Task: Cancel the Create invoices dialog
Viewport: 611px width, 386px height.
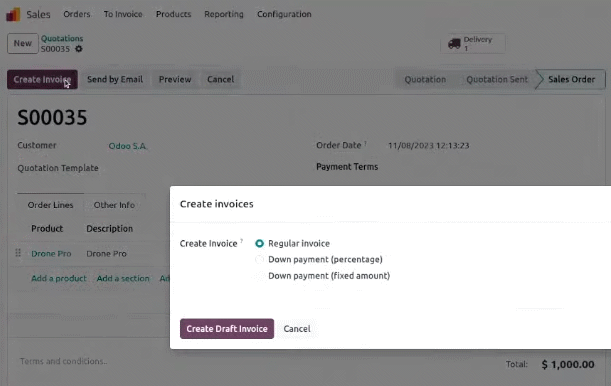Action: [x=297, y=329]
